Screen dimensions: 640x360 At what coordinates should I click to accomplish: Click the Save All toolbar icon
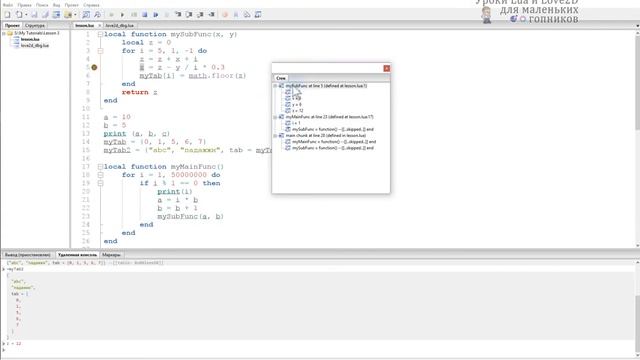coord(45,15)
